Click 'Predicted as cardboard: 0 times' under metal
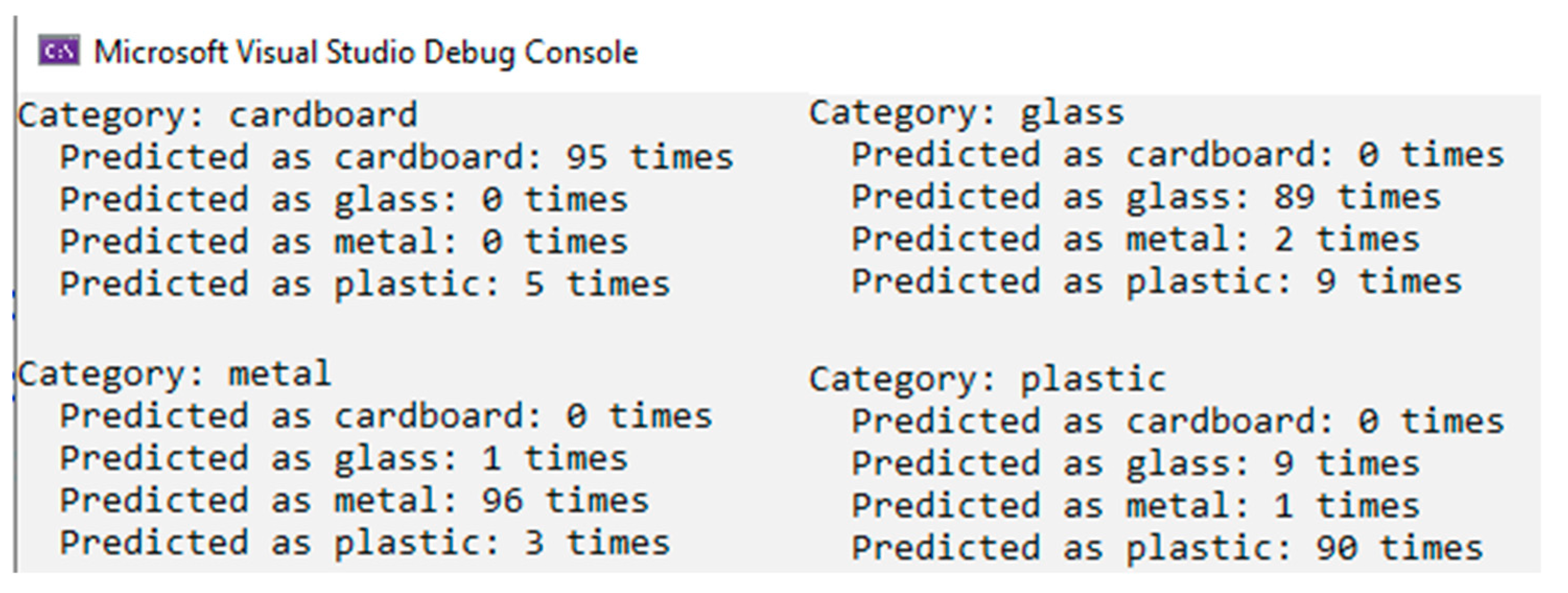 (386, 417)
